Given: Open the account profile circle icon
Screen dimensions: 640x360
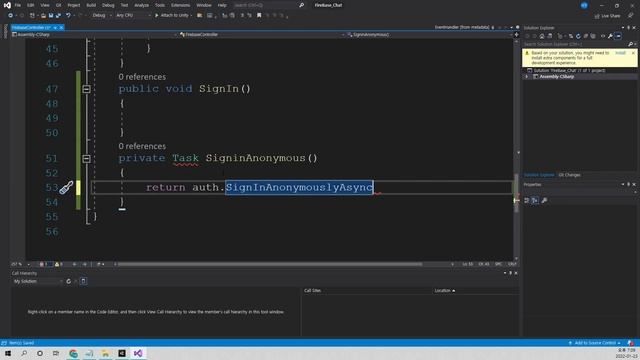Looking at the screenshot, I should click(584, 5).
